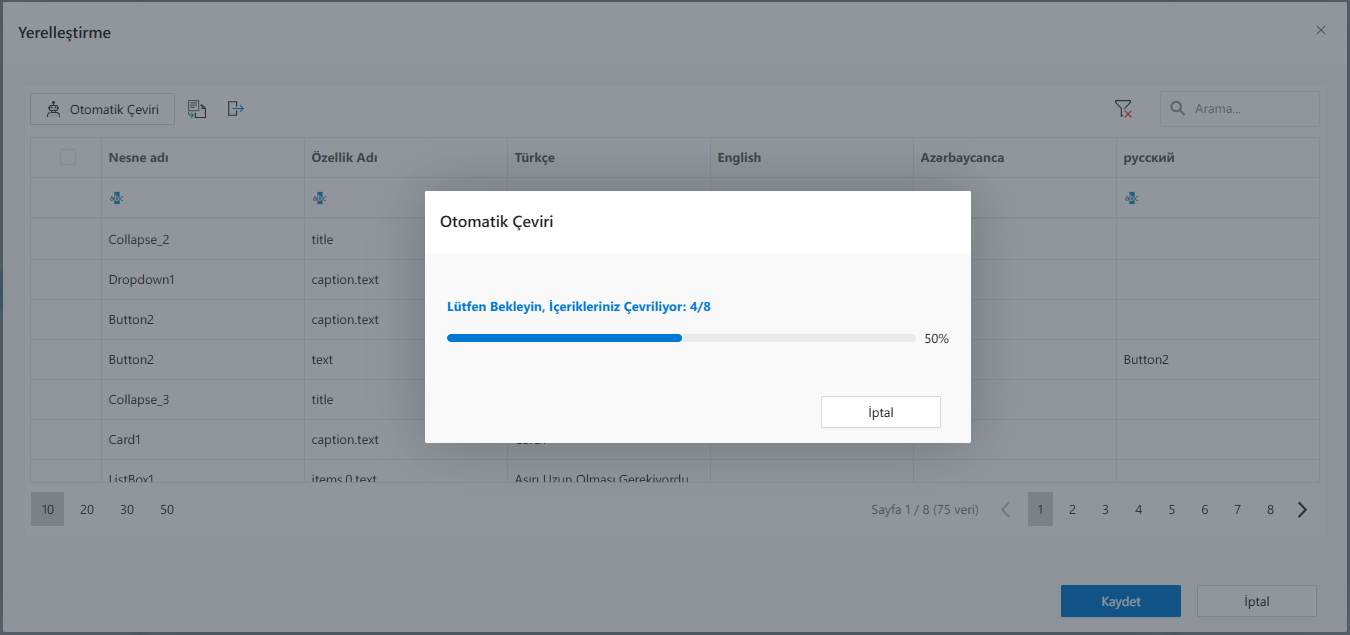Open next page with the right chevron
The height and width of the screenshot is (635, 1350).
(1302, 509)
